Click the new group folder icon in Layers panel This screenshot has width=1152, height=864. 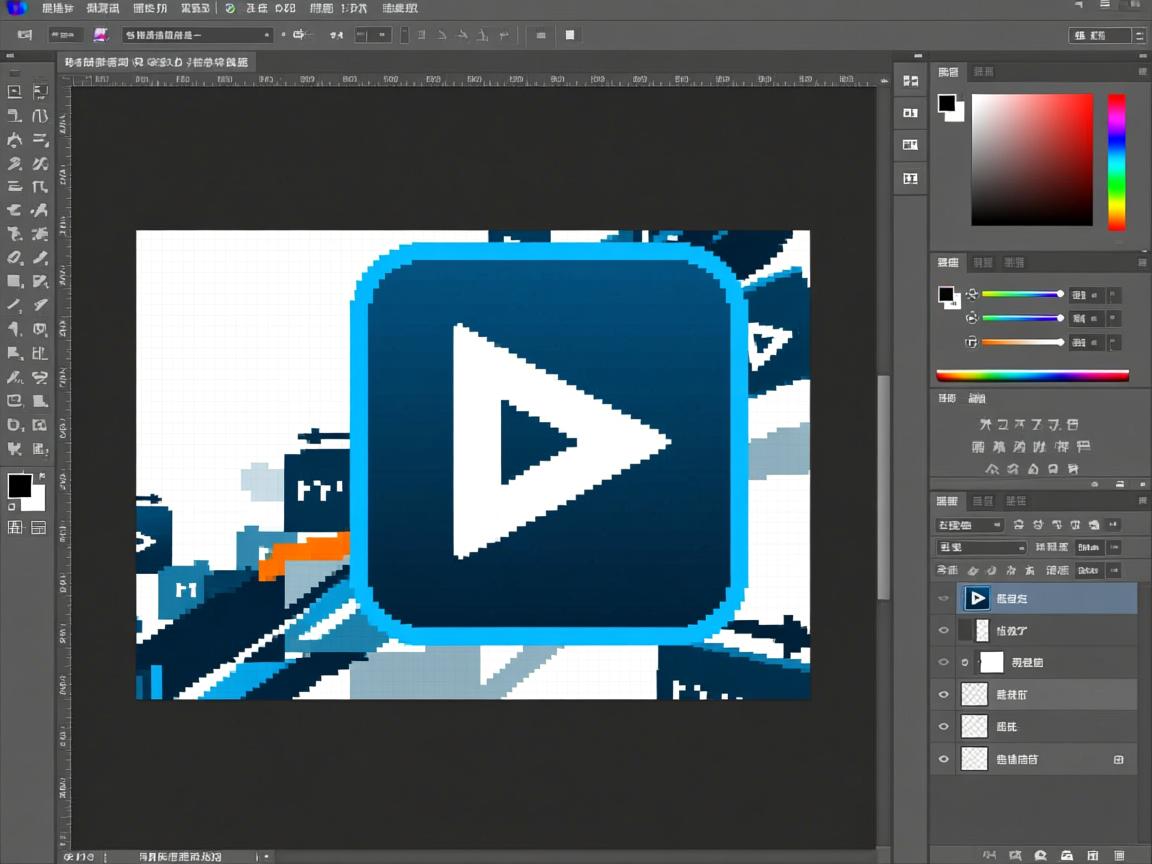(1067, 856)
